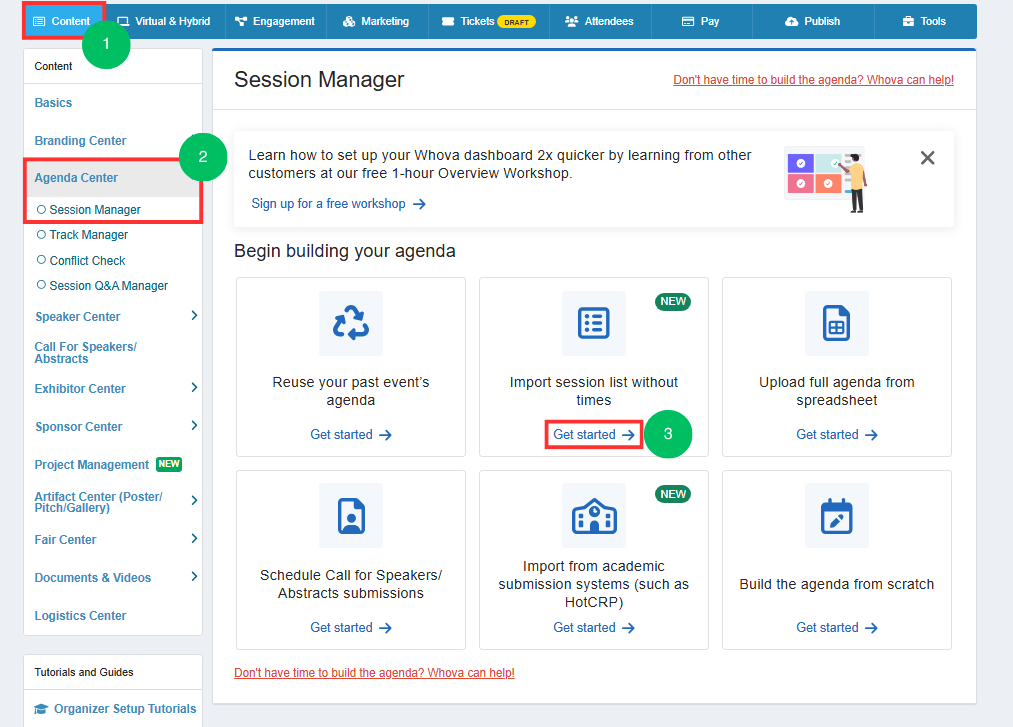Open the Engagement tab
Screen dimensions: 1013x727
275,21
